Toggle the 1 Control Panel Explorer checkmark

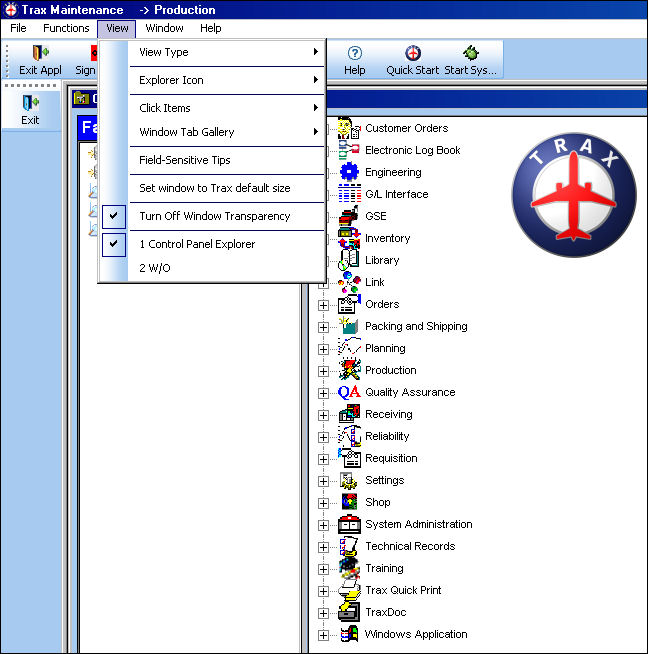113,244
